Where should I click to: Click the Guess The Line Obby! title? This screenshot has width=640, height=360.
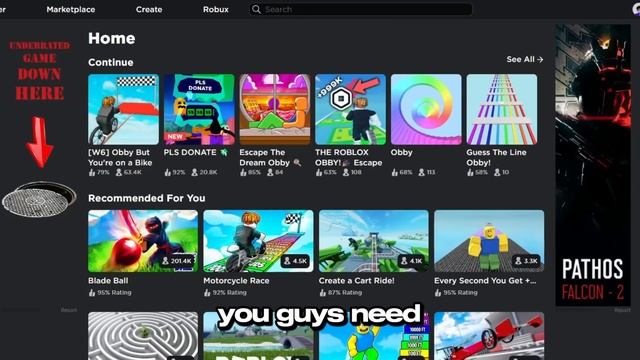(x=496, y=158)
